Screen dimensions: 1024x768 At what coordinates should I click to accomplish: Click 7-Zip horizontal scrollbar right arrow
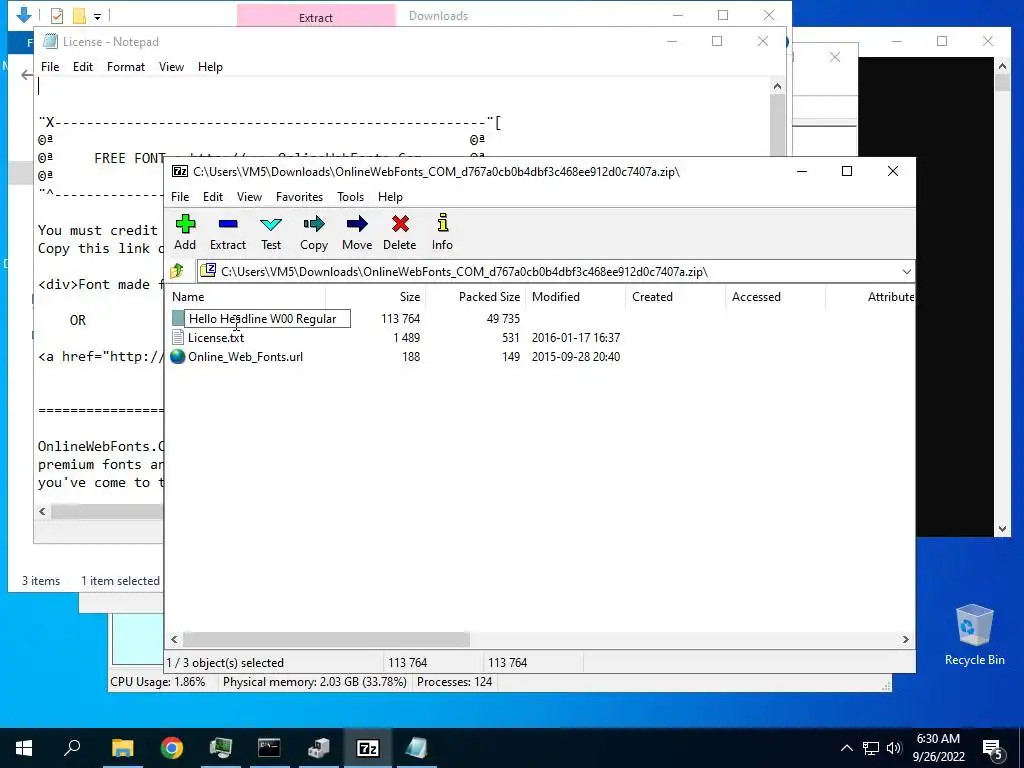(x=906, y=639)
